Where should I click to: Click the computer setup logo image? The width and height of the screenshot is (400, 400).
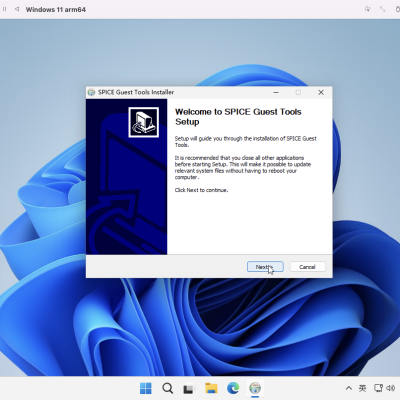click(x=144, y=122)
